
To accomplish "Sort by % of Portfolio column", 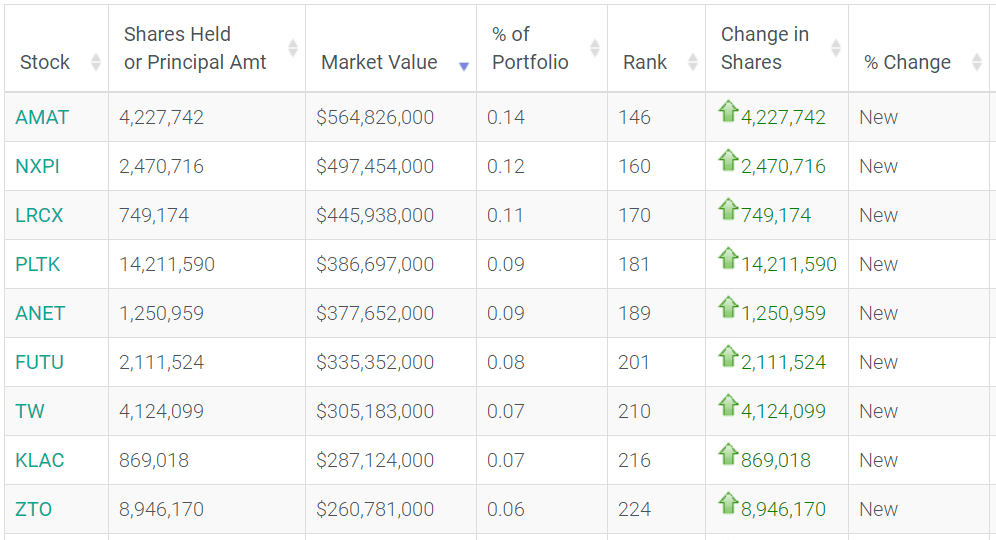I will click(x=530, y=48).
